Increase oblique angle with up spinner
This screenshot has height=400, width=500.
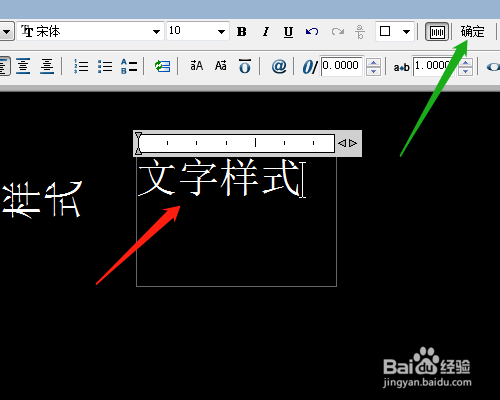point(373,62)
